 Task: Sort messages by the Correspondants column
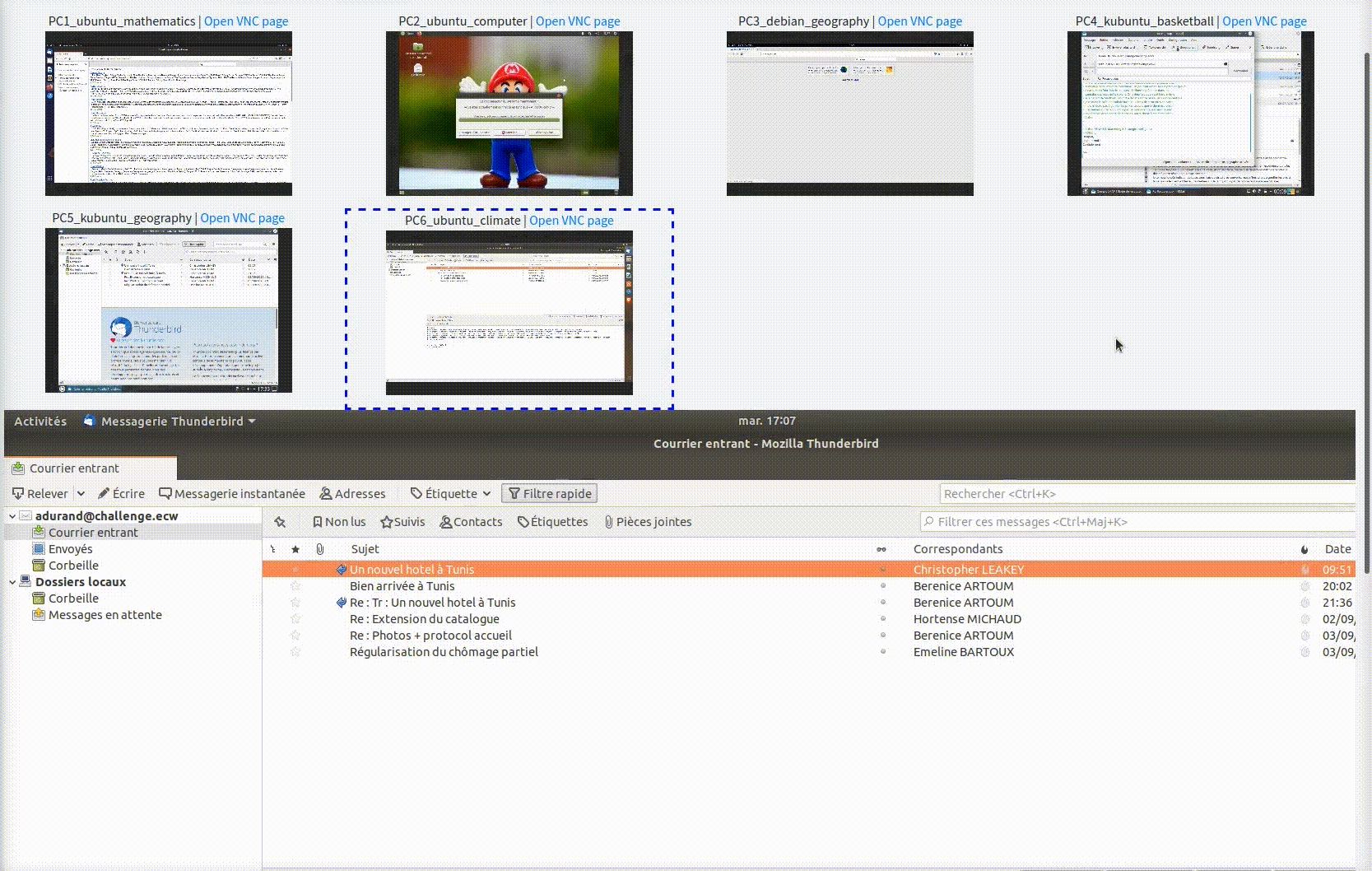(958, 549)
